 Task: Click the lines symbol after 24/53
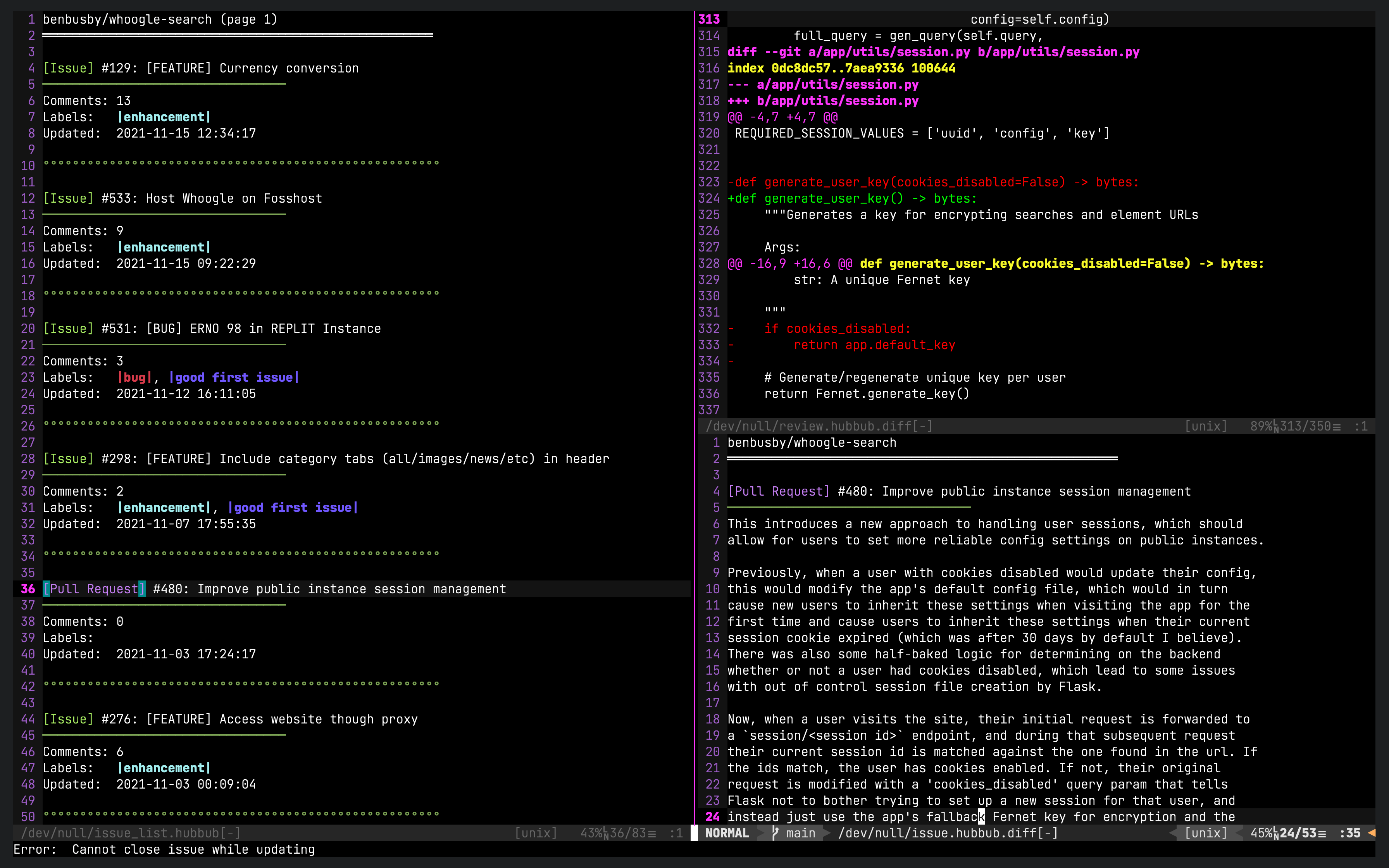[x=1322, y=834]
